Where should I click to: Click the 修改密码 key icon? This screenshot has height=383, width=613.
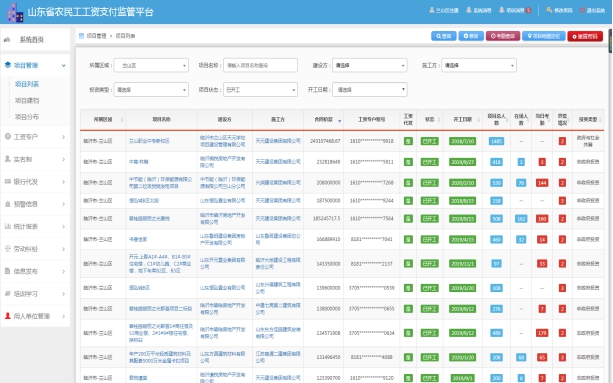549,10
